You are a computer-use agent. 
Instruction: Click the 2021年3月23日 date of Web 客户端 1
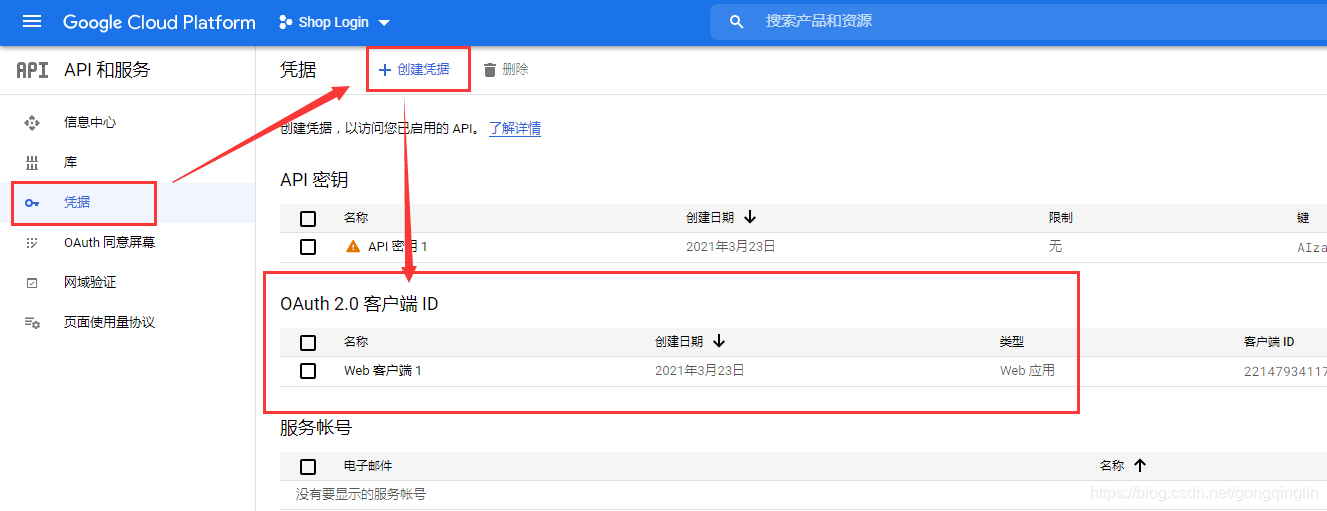coord(700,371)
